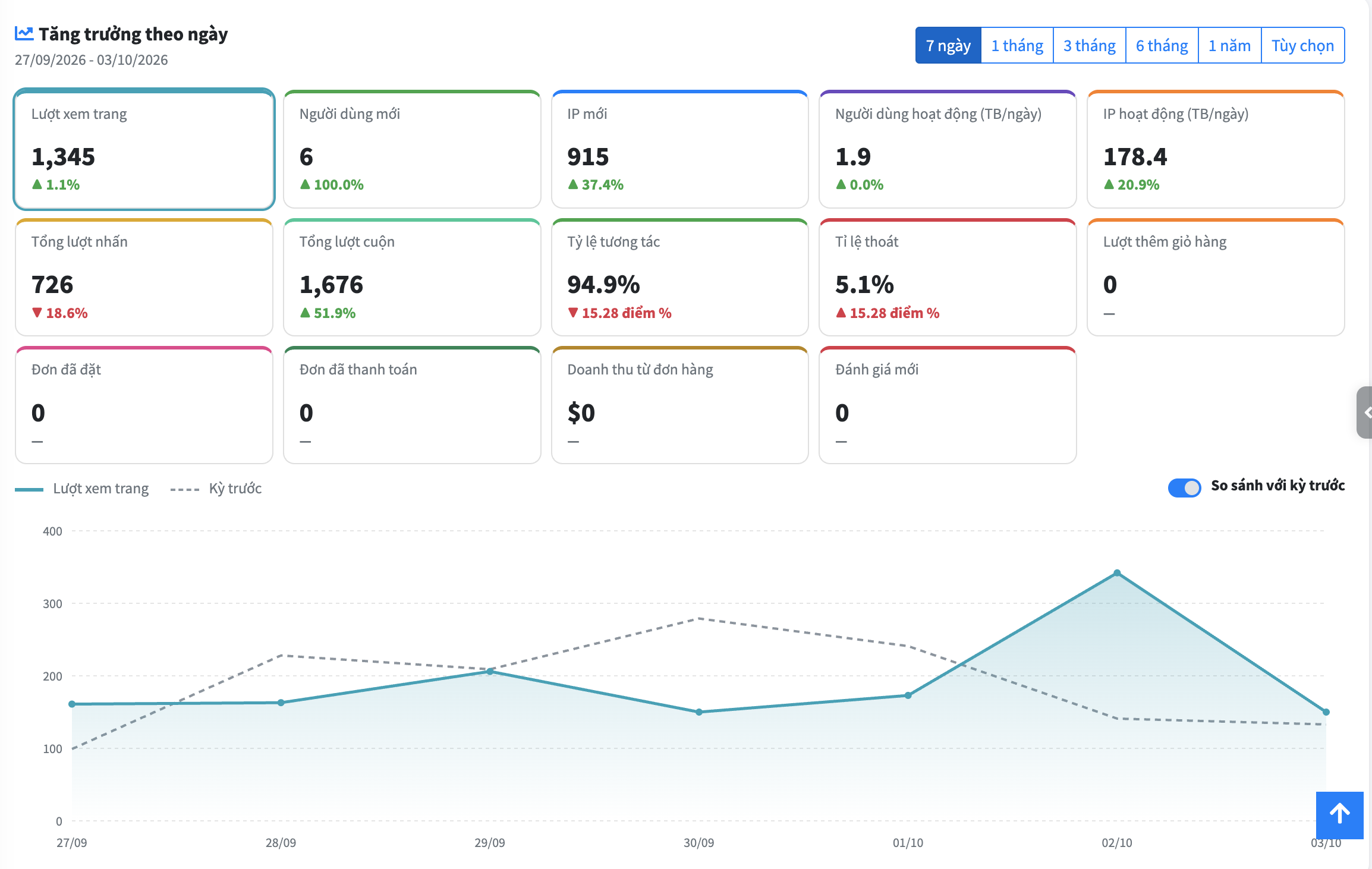The height and width of the screenshot is (869, 1372).
Task: Click the 01/10 chart data point
Action: click(x=908, y=695)
